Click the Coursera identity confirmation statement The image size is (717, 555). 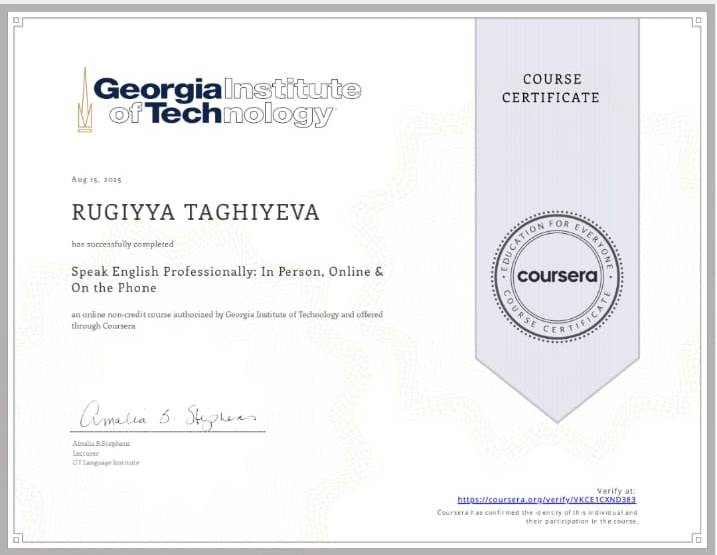(537, 516)
